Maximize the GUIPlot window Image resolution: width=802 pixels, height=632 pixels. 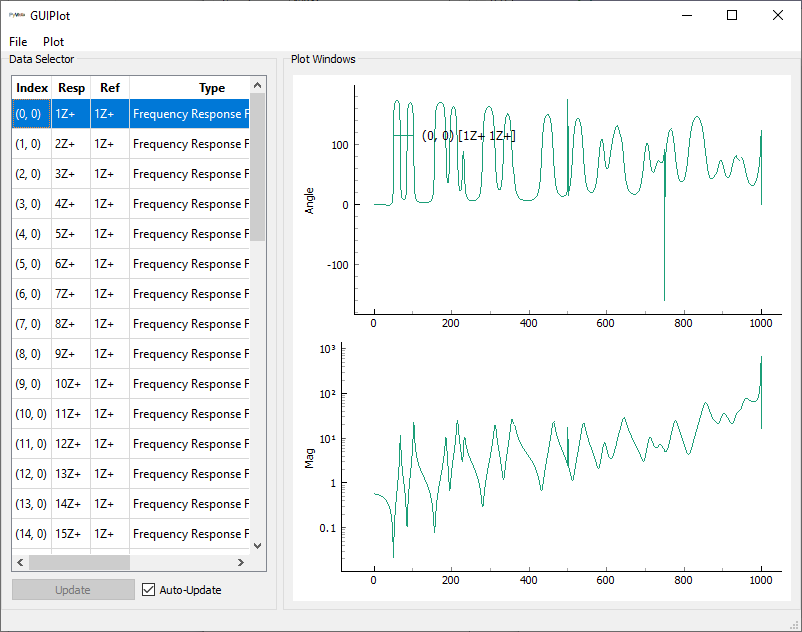pos(732,16)
